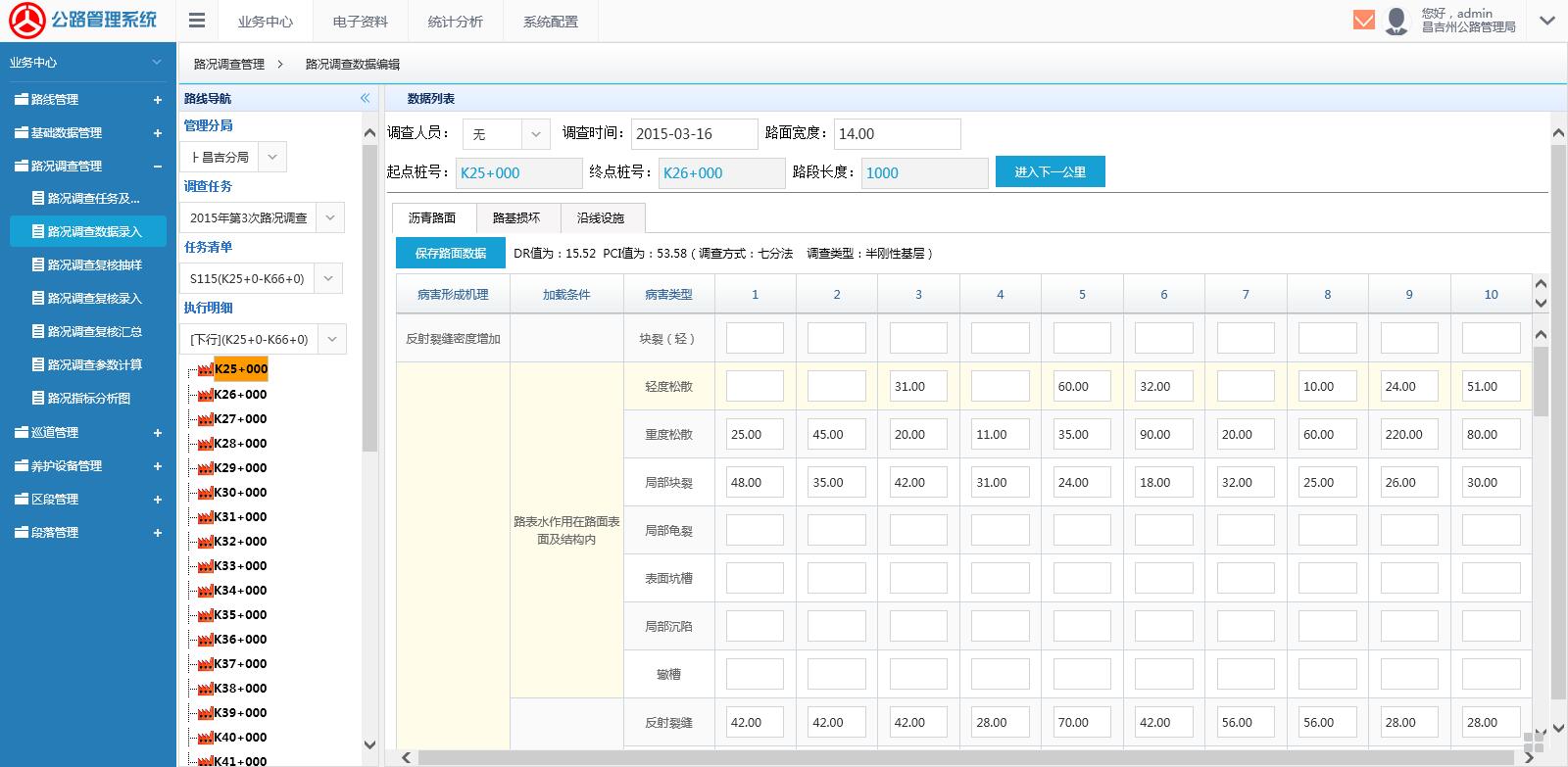Viewport: 1568px width, 767px height.
Task: Expand user account chevron in header
Action: [1547, 21]
